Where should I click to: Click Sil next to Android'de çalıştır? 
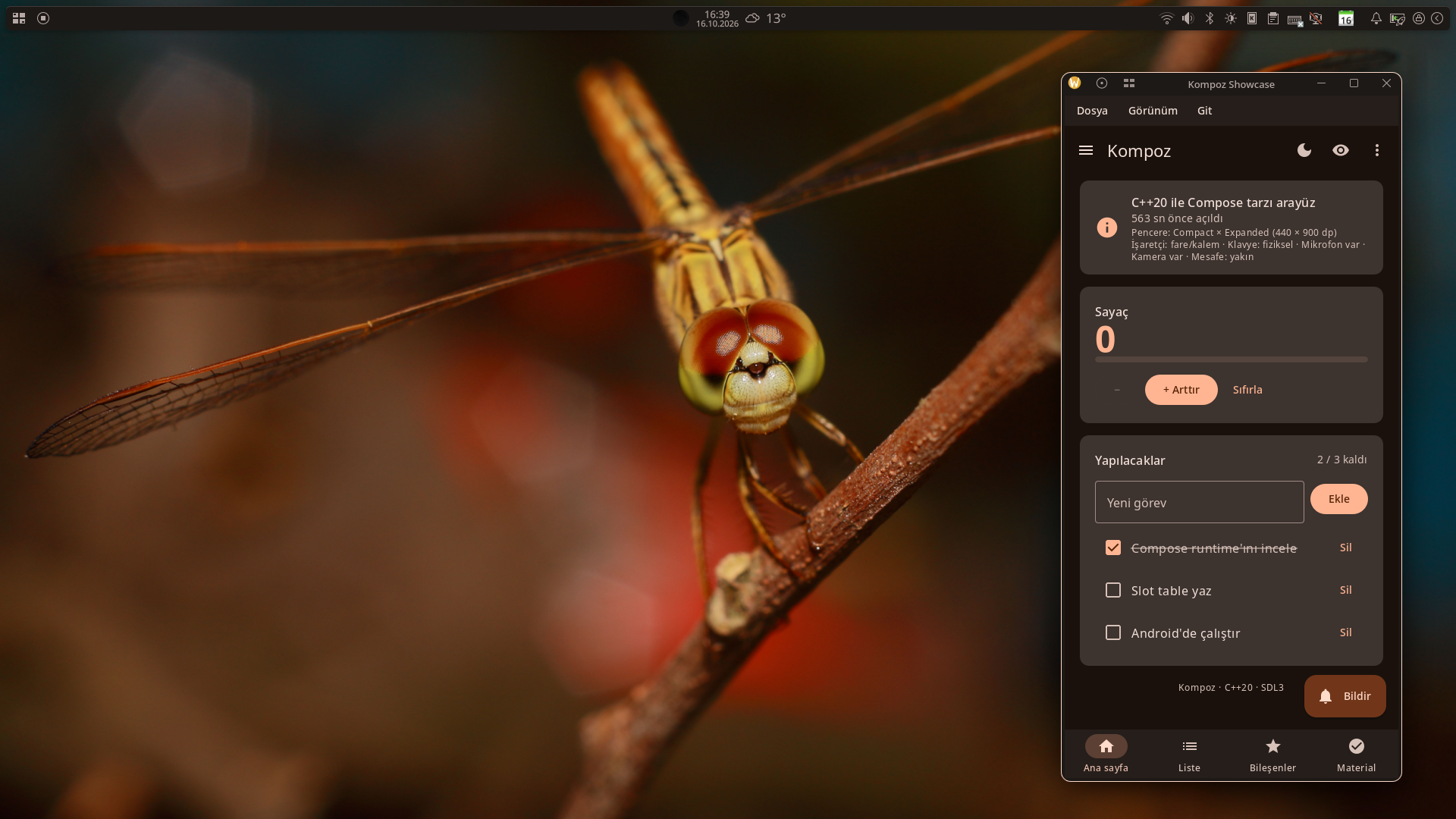tap(1345, 632)
